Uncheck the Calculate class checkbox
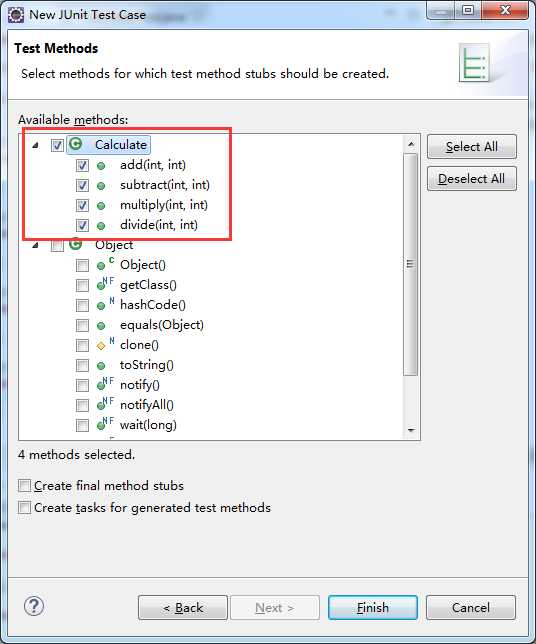This screenshot has width=536, height=644. click(57, 145)
